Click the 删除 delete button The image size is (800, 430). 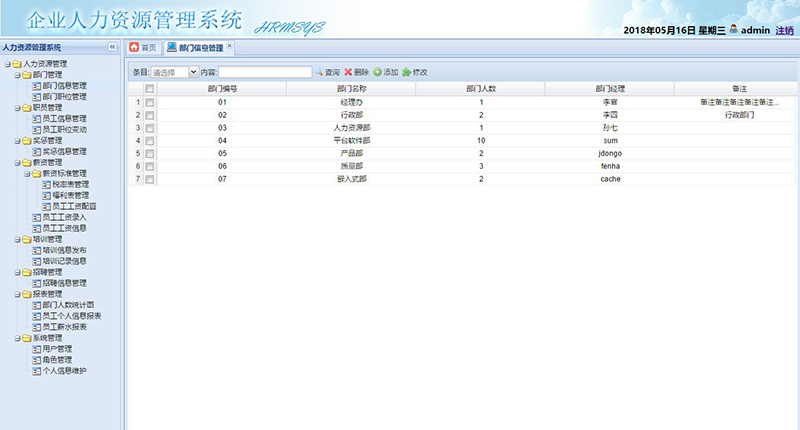coord(357,72)
